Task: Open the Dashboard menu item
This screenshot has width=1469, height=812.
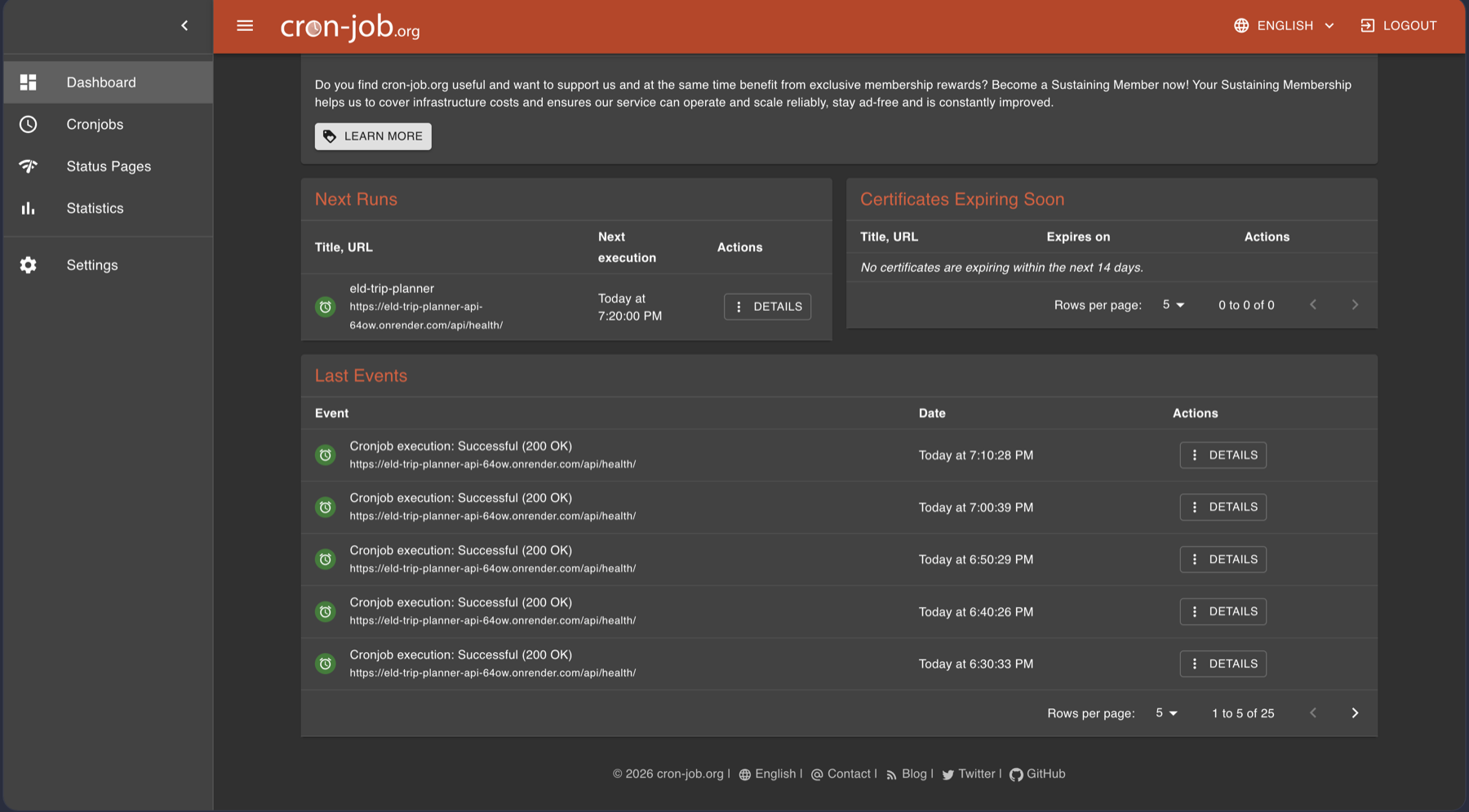Action: click(108, 82)
